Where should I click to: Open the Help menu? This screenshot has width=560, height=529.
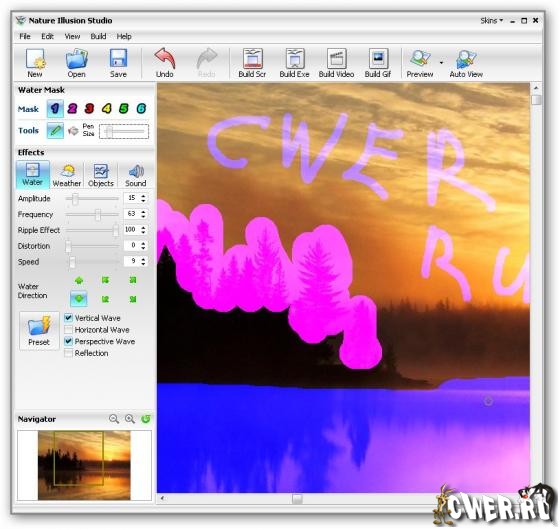[124, 36]
